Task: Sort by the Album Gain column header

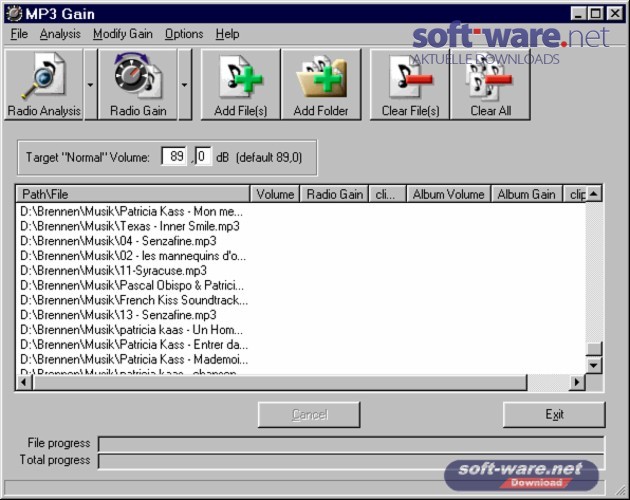Action: 526,194
